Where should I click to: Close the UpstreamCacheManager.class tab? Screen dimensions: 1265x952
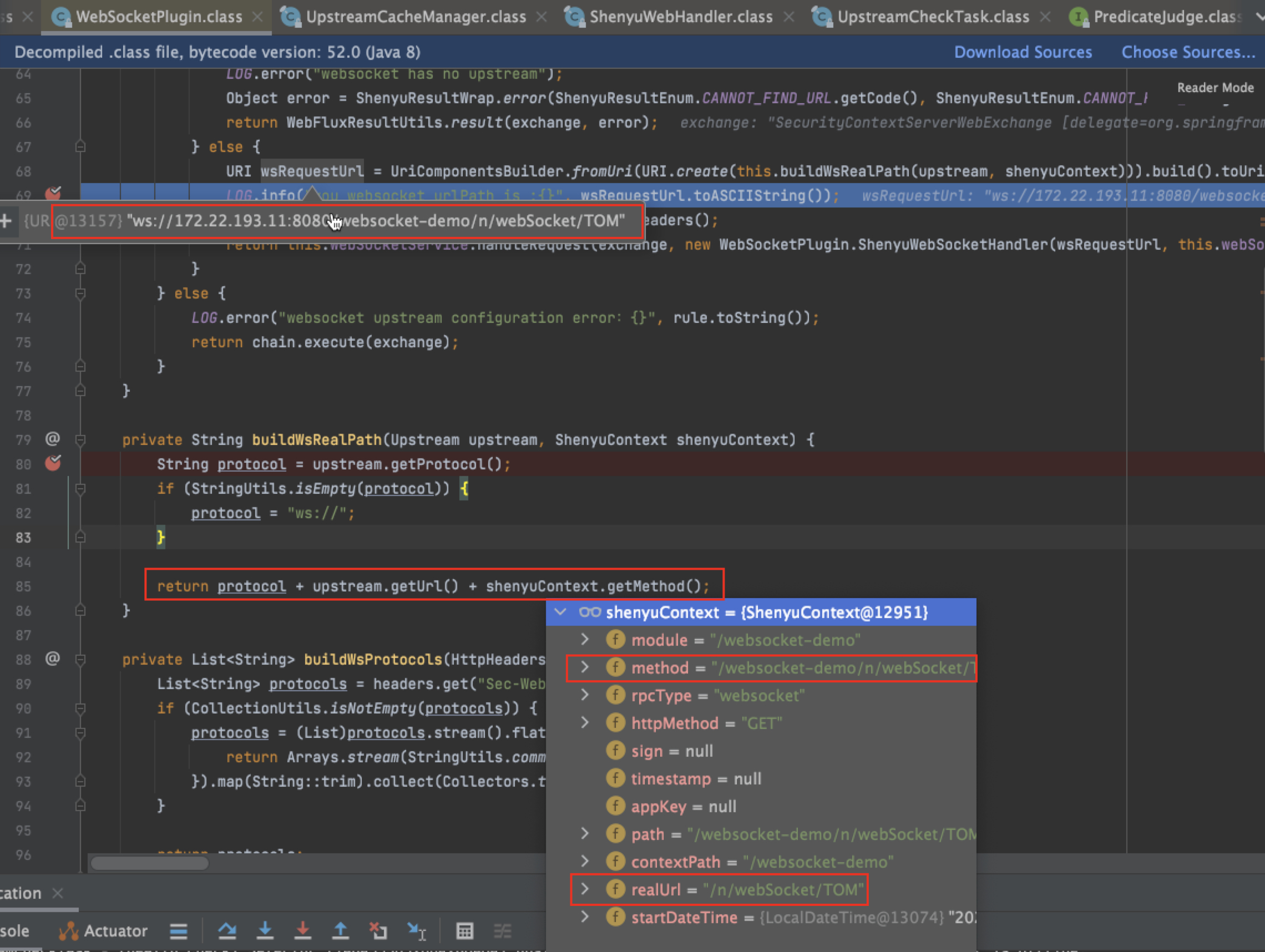(x=542, y=17)
